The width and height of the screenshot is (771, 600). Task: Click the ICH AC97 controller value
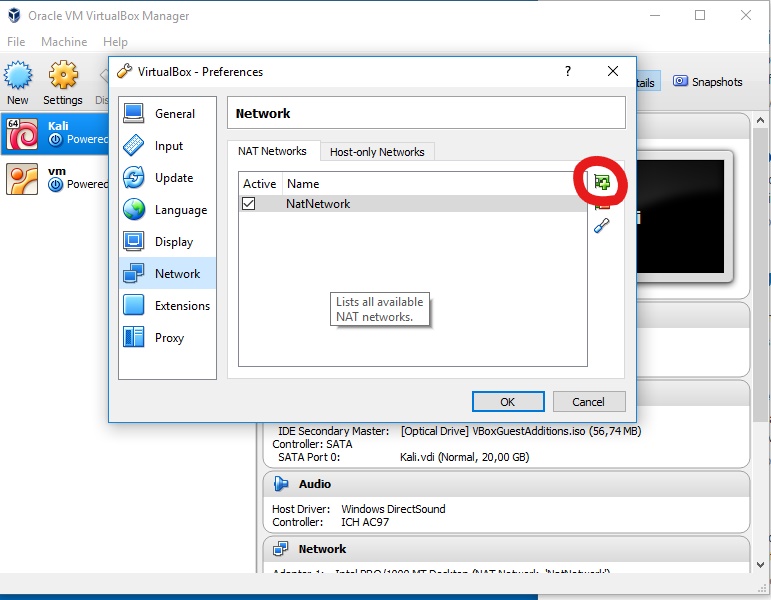pos(365,522)
